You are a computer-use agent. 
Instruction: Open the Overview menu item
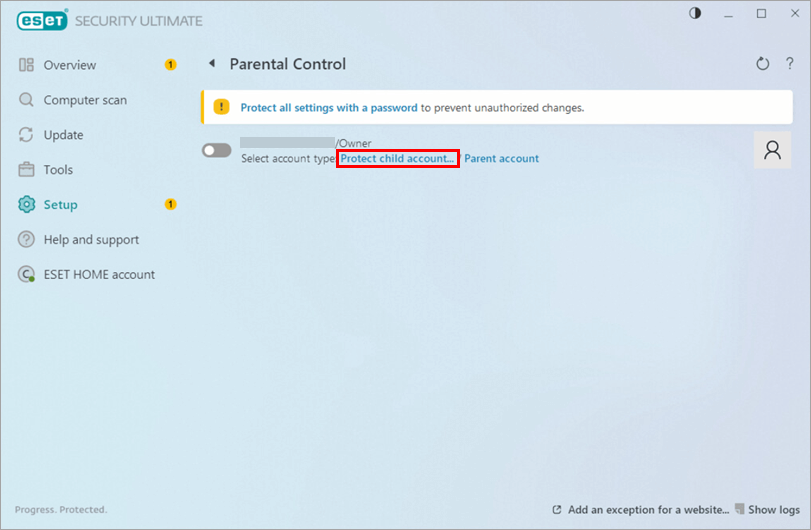click(x=70, y=65)
